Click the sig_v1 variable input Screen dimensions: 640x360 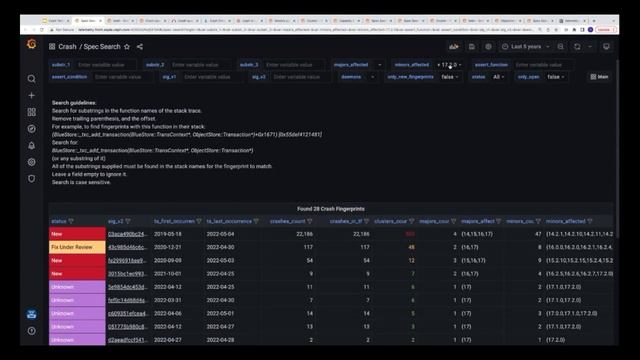pyautogui.click(x=211, y=77)
